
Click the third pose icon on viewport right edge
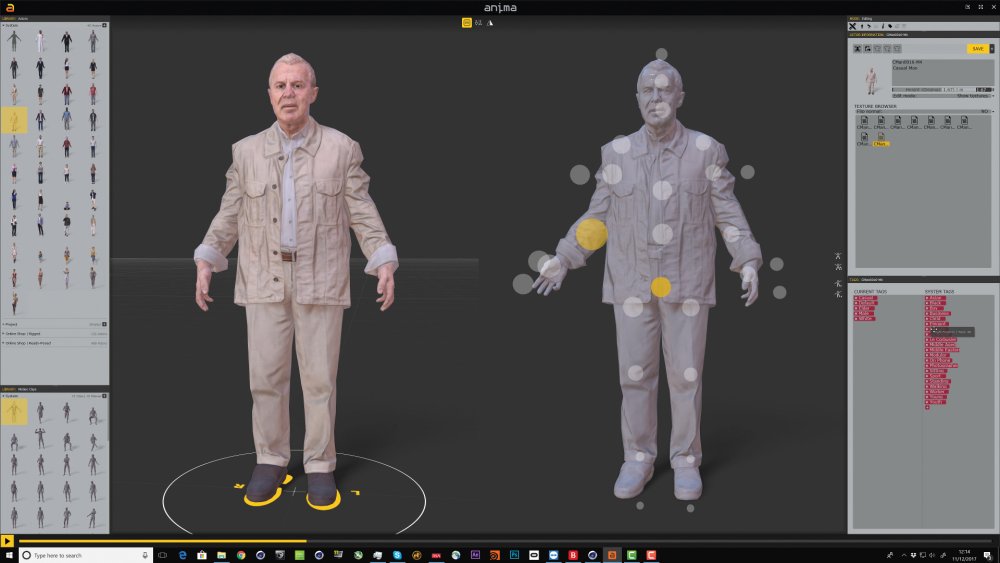(838, 283)
